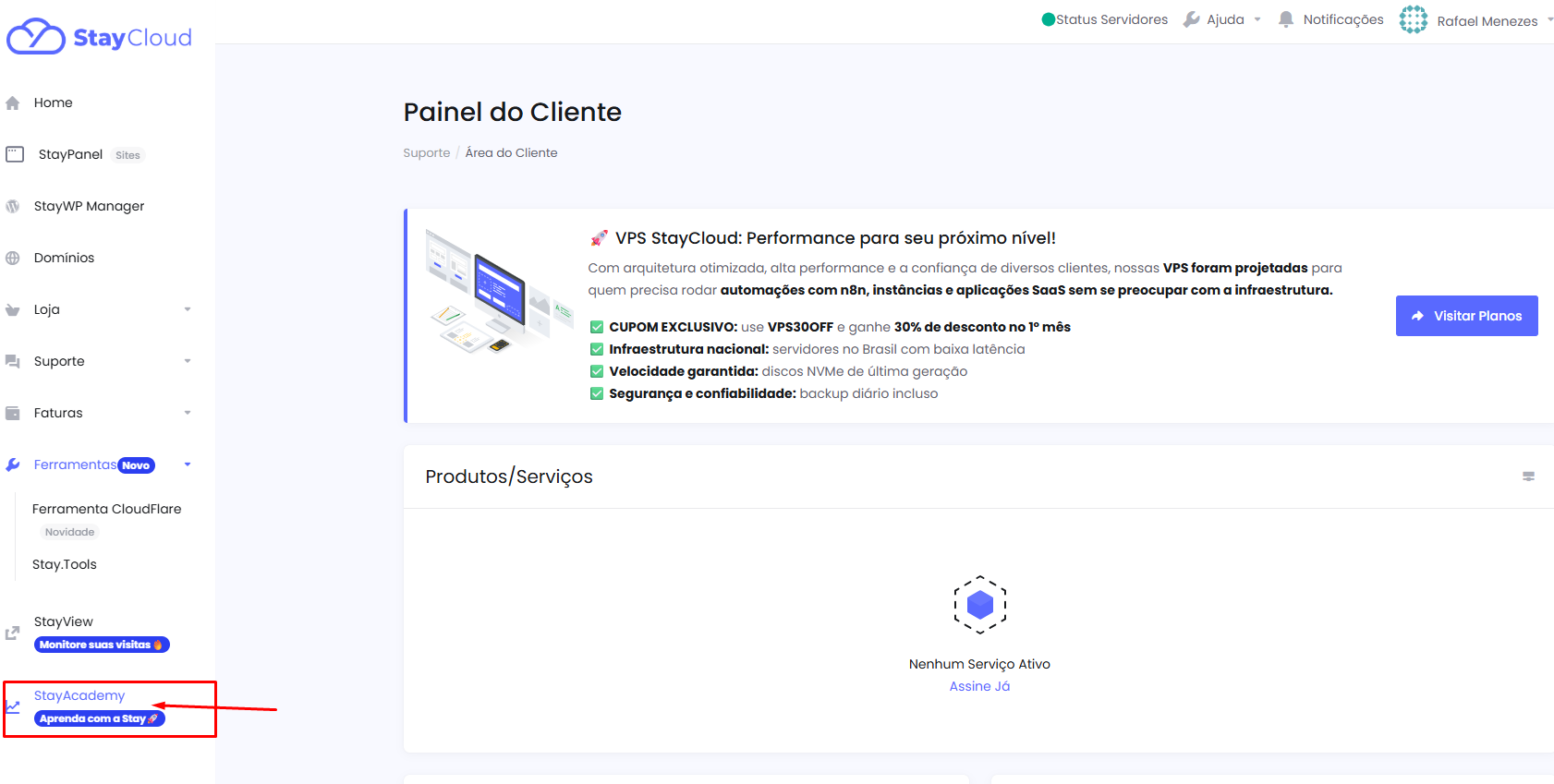
Task: Collapse the Ferramentas menu arrow
Action: pyautogui.click(x=188, y=464)
